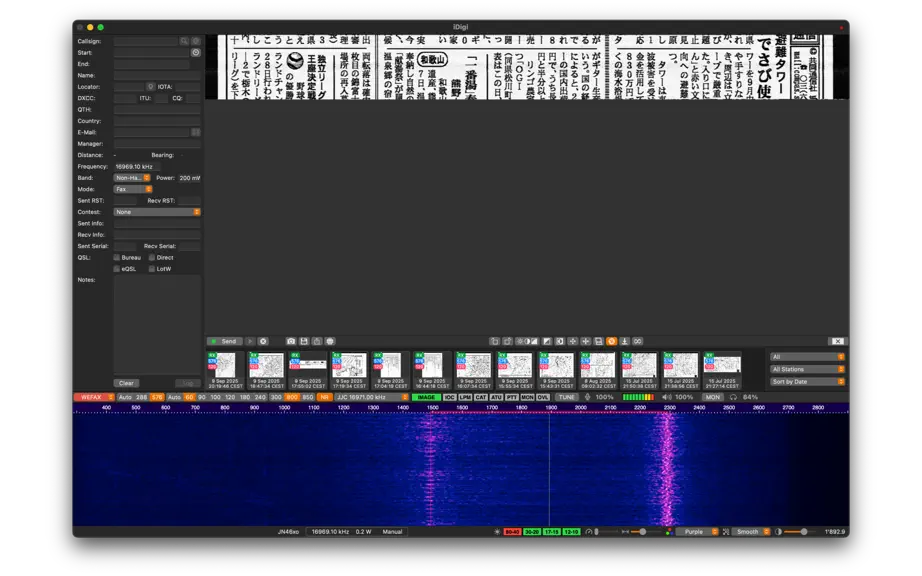922x576 pixels.
Task: Select LPM value 60
Action: (189, 397)
